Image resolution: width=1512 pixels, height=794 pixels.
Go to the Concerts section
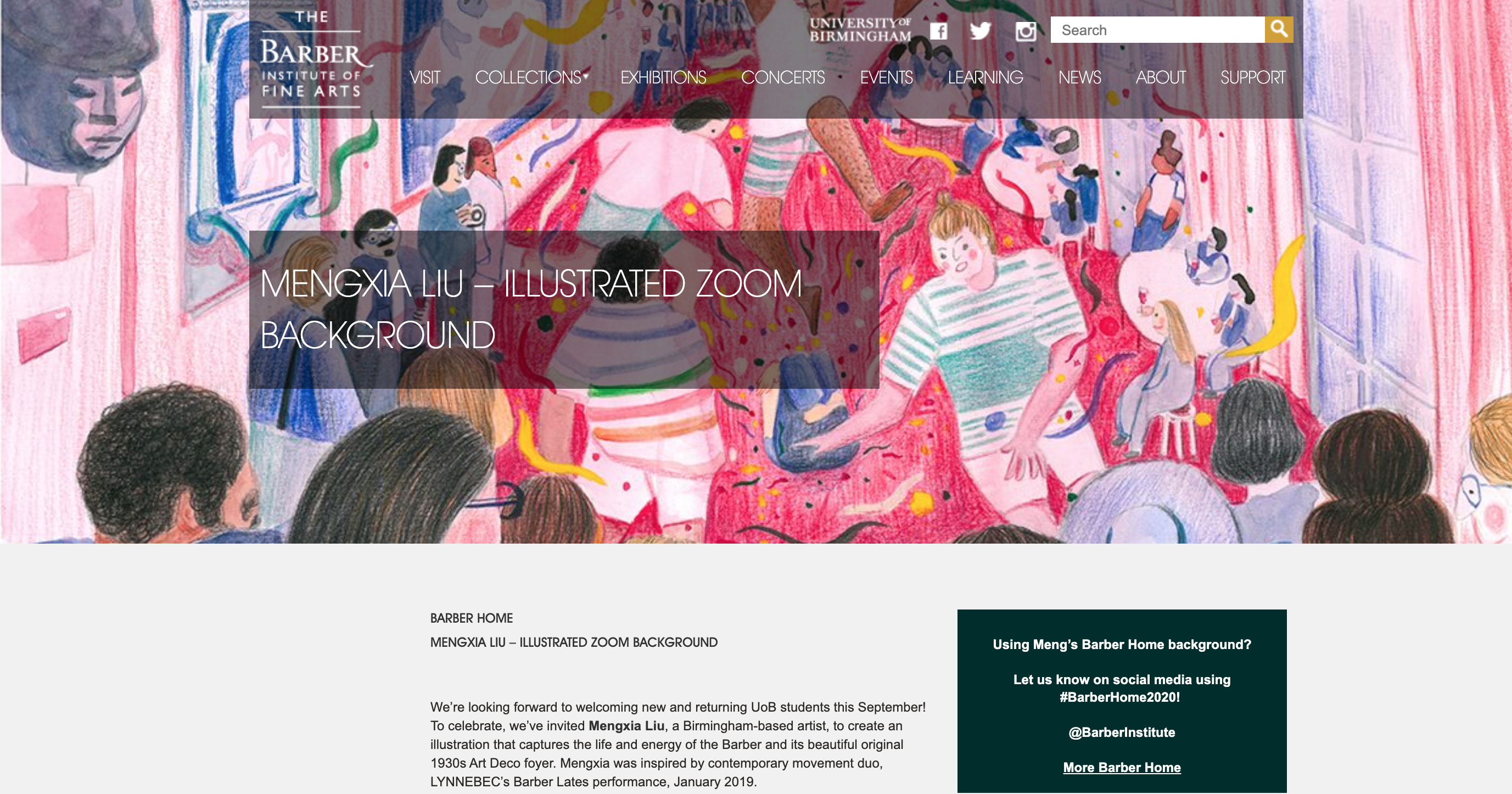pos(782,77)
